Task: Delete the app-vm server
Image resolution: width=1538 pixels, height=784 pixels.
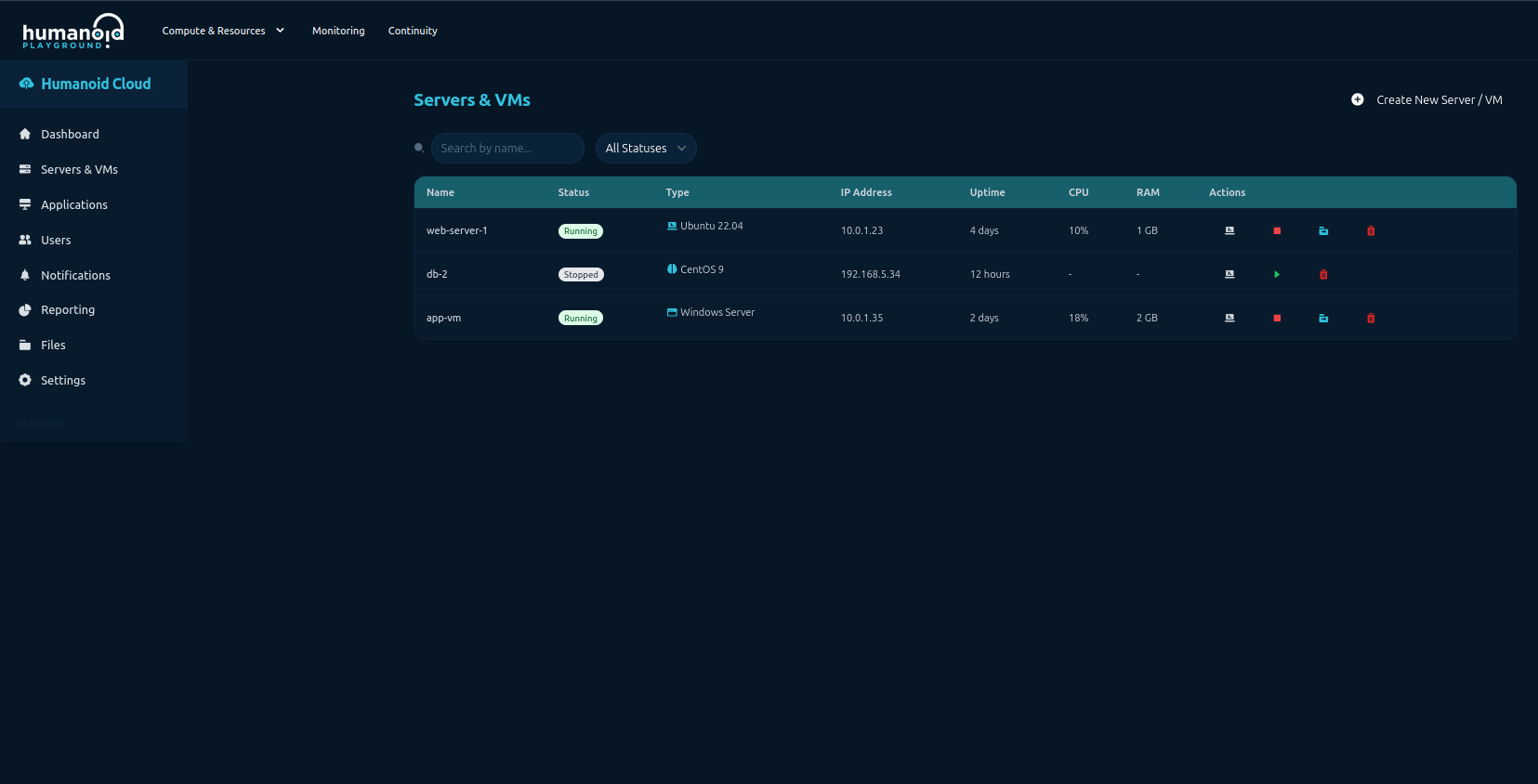Action: (1371, 318)
